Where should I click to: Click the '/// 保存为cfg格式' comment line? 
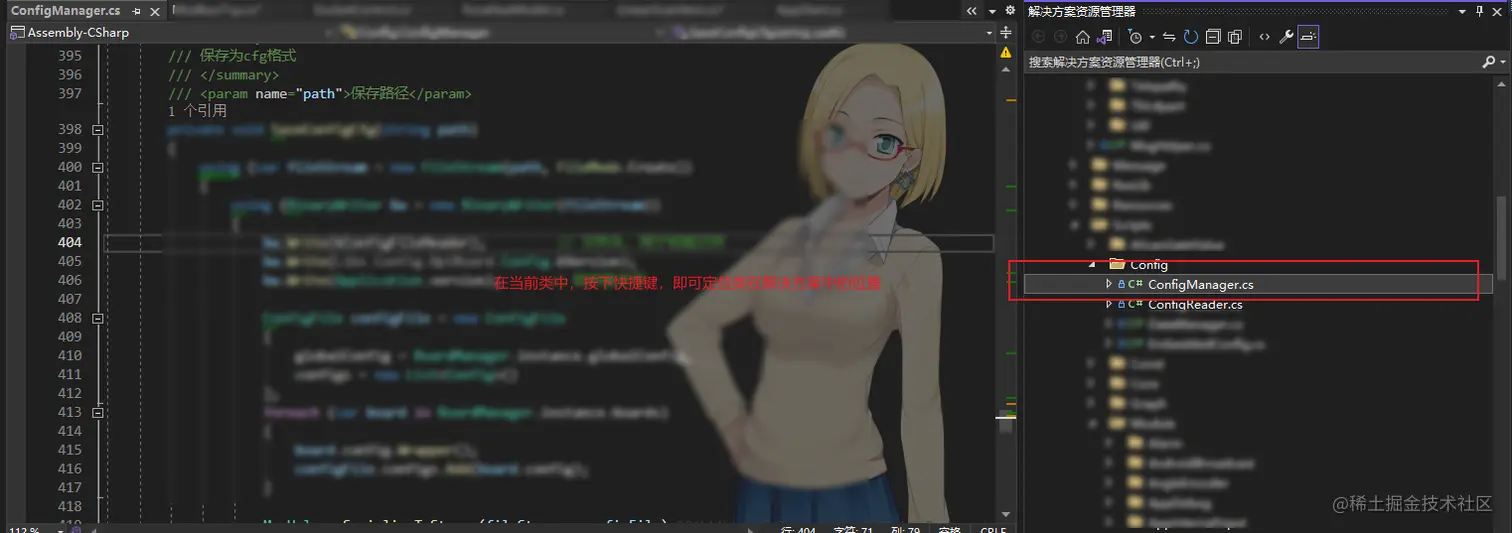click(x=232, y=55)
